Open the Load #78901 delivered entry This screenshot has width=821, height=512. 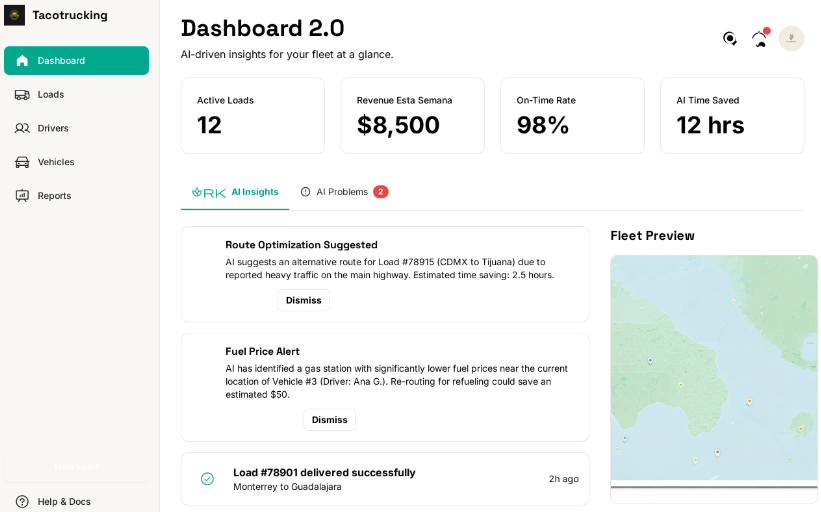[x=385, y=479]
